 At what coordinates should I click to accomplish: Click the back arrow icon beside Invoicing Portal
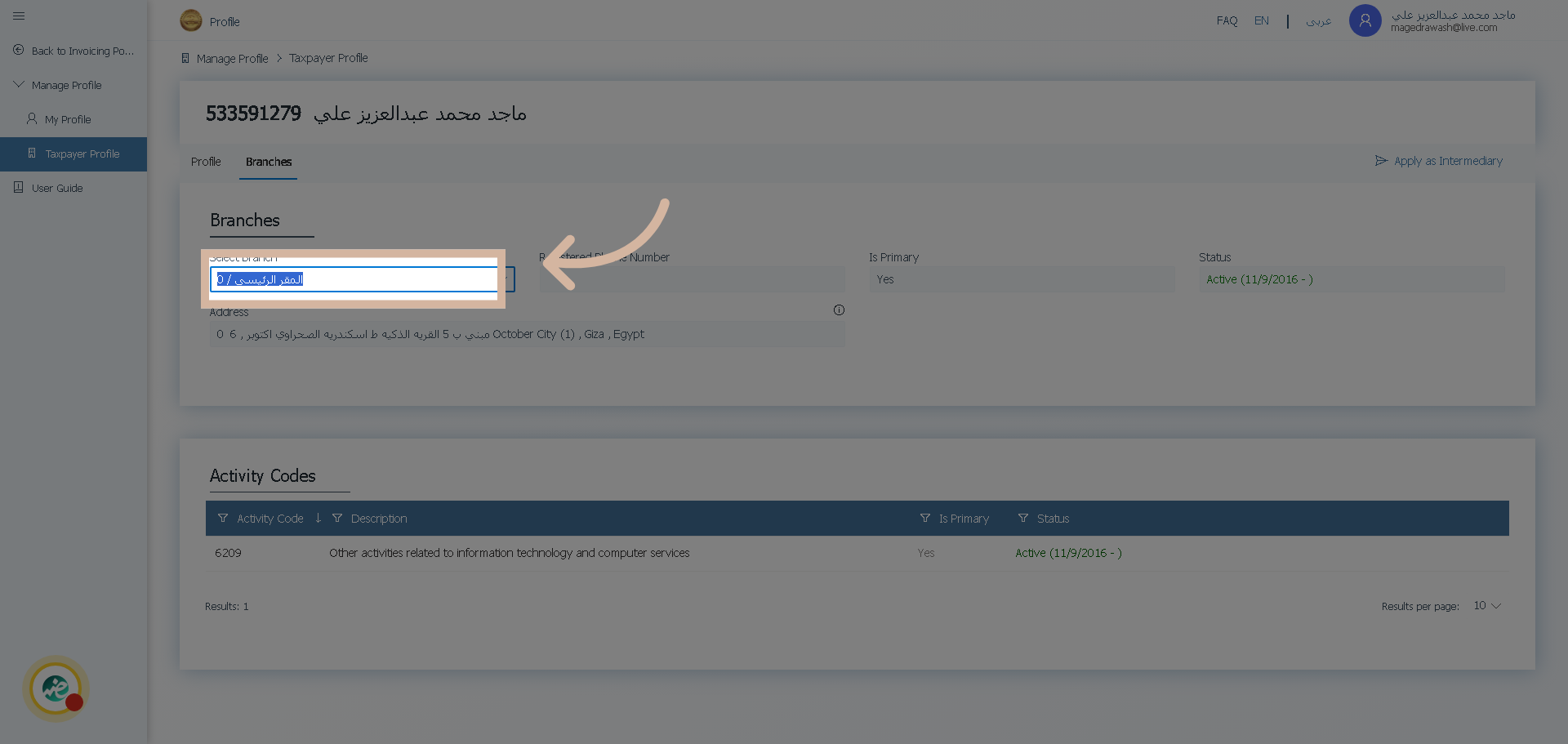pyautogui.click(x=19, y=50)
